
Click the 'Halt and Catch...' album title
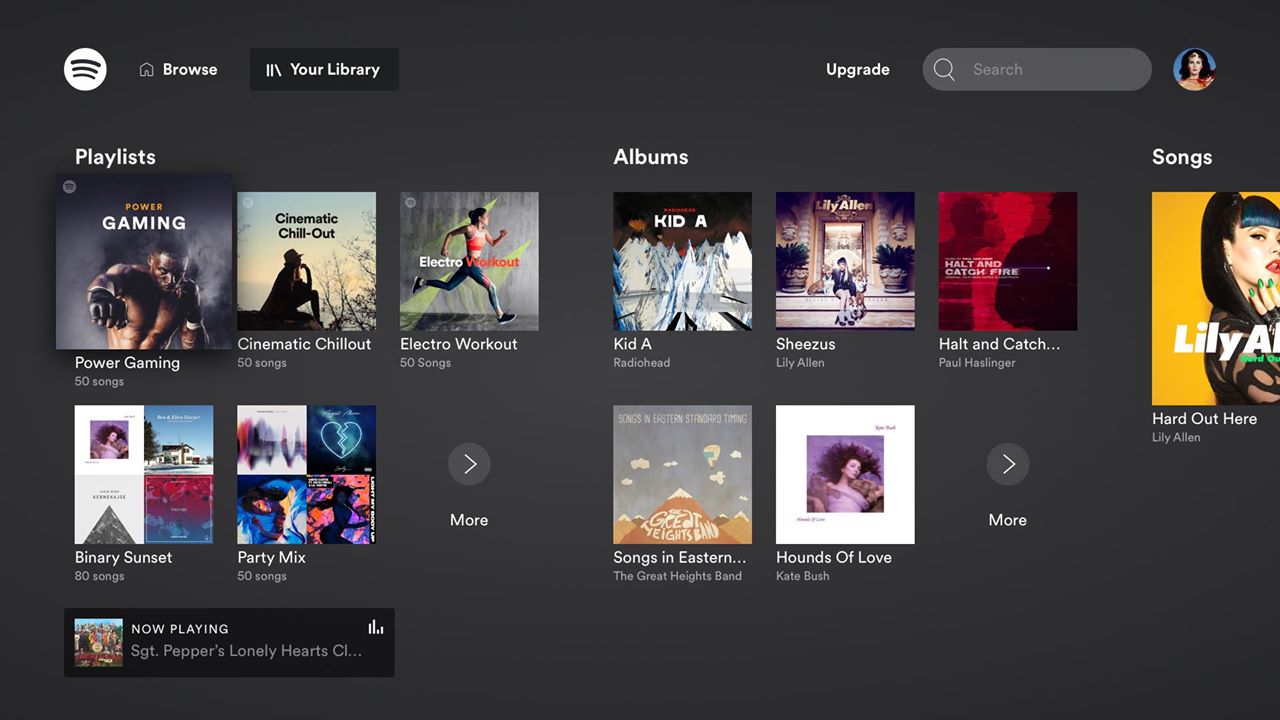(x=999, y=344)
